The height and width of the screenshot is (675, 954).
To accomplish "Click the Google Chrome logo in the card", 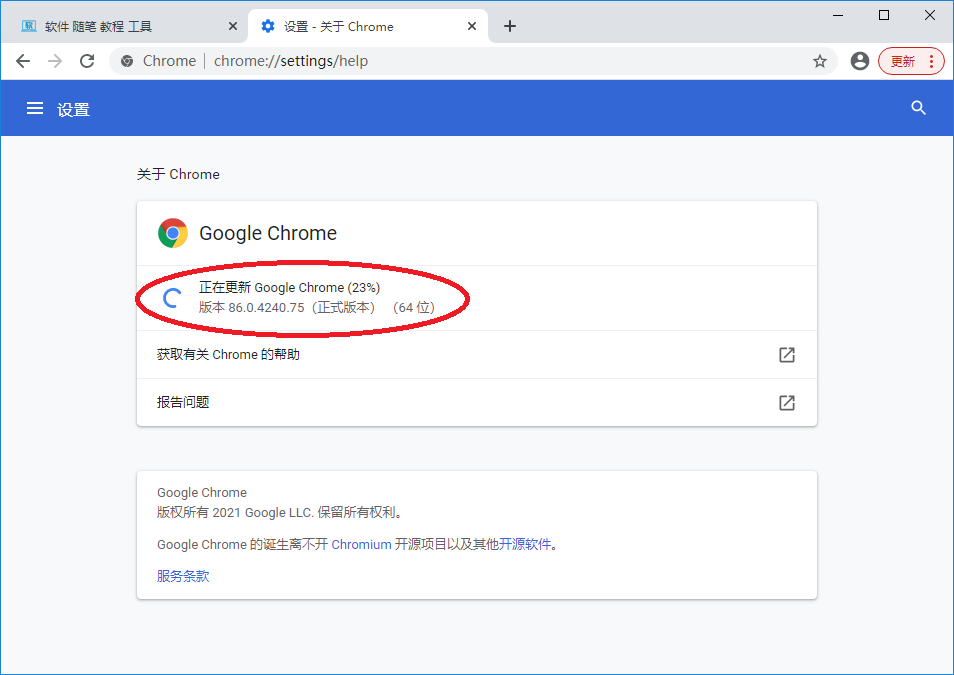I will (173, 233).
